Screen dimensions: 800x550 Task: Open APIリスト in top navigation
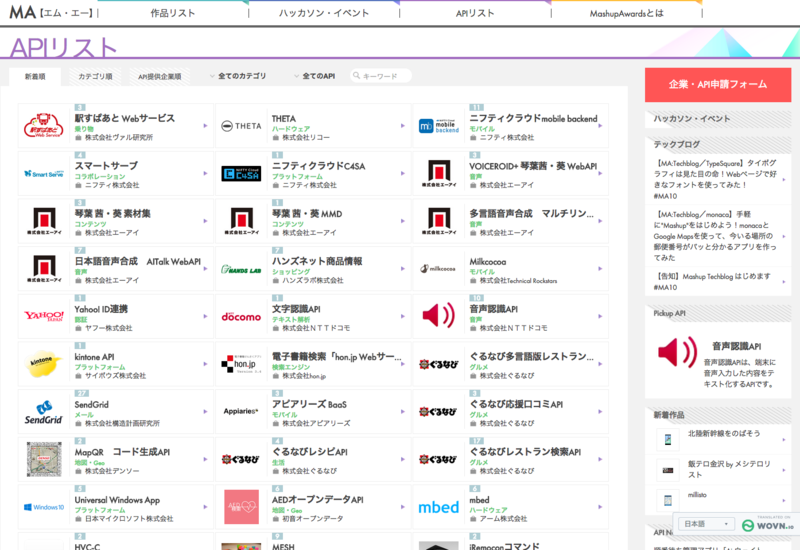pyautogui.click(x=475, y=13)
